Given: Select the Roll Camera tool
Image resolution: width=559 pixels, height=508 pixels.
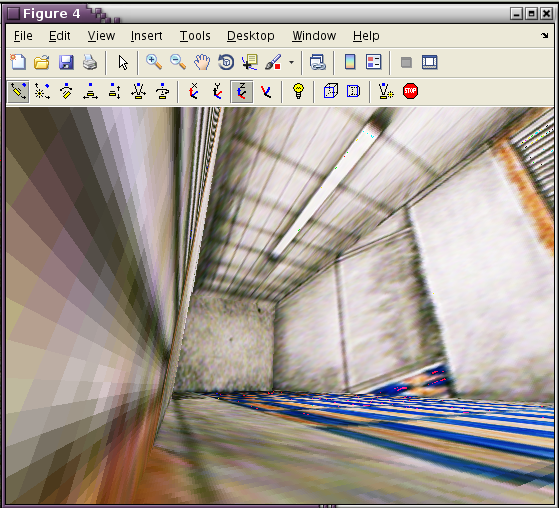Looking at the screenshot, I should [x=163, y=92].
